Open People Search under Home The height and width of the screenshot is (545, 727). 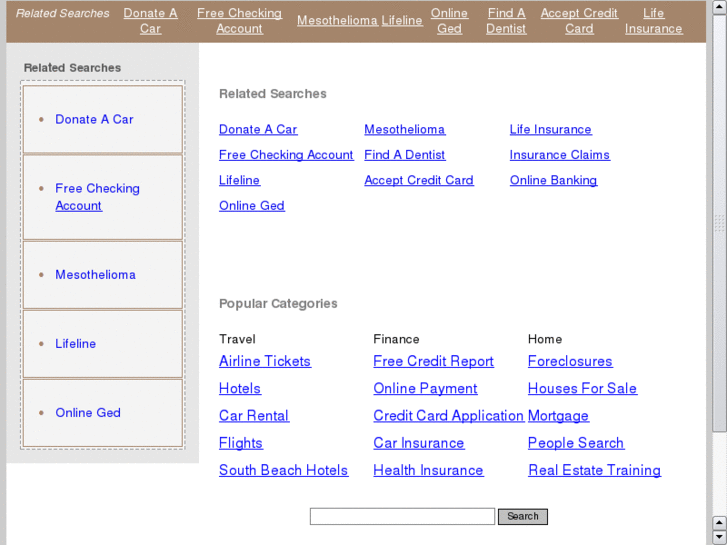point(576,443)
